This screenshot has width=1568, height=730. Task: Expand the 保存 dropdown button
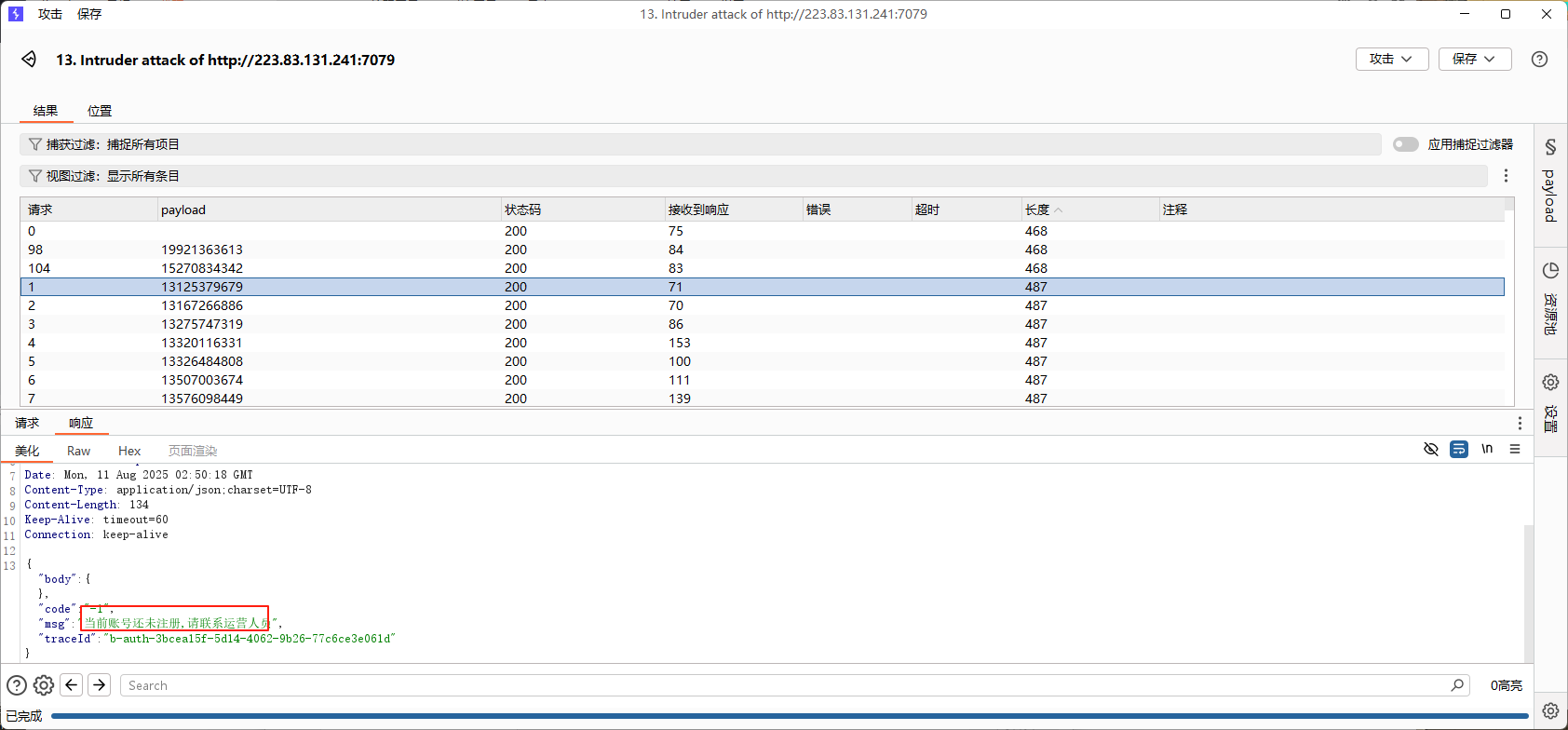coord(1474,59)
